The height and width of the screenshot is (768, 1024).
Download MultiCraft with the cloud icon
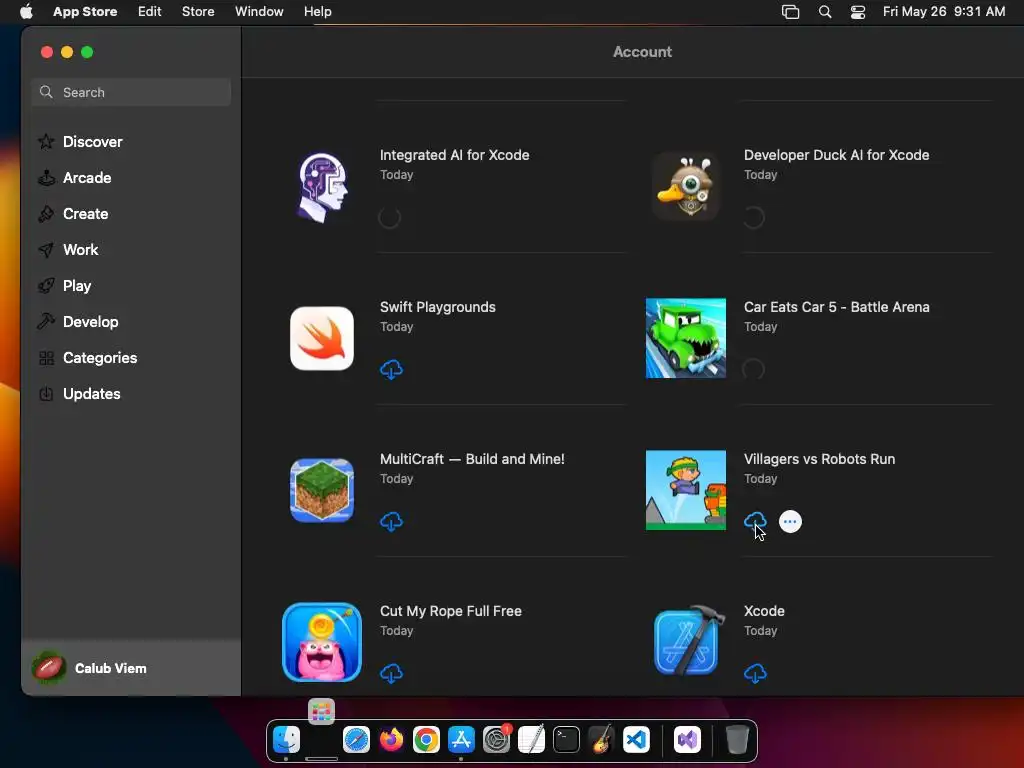(x=391, y=522)
